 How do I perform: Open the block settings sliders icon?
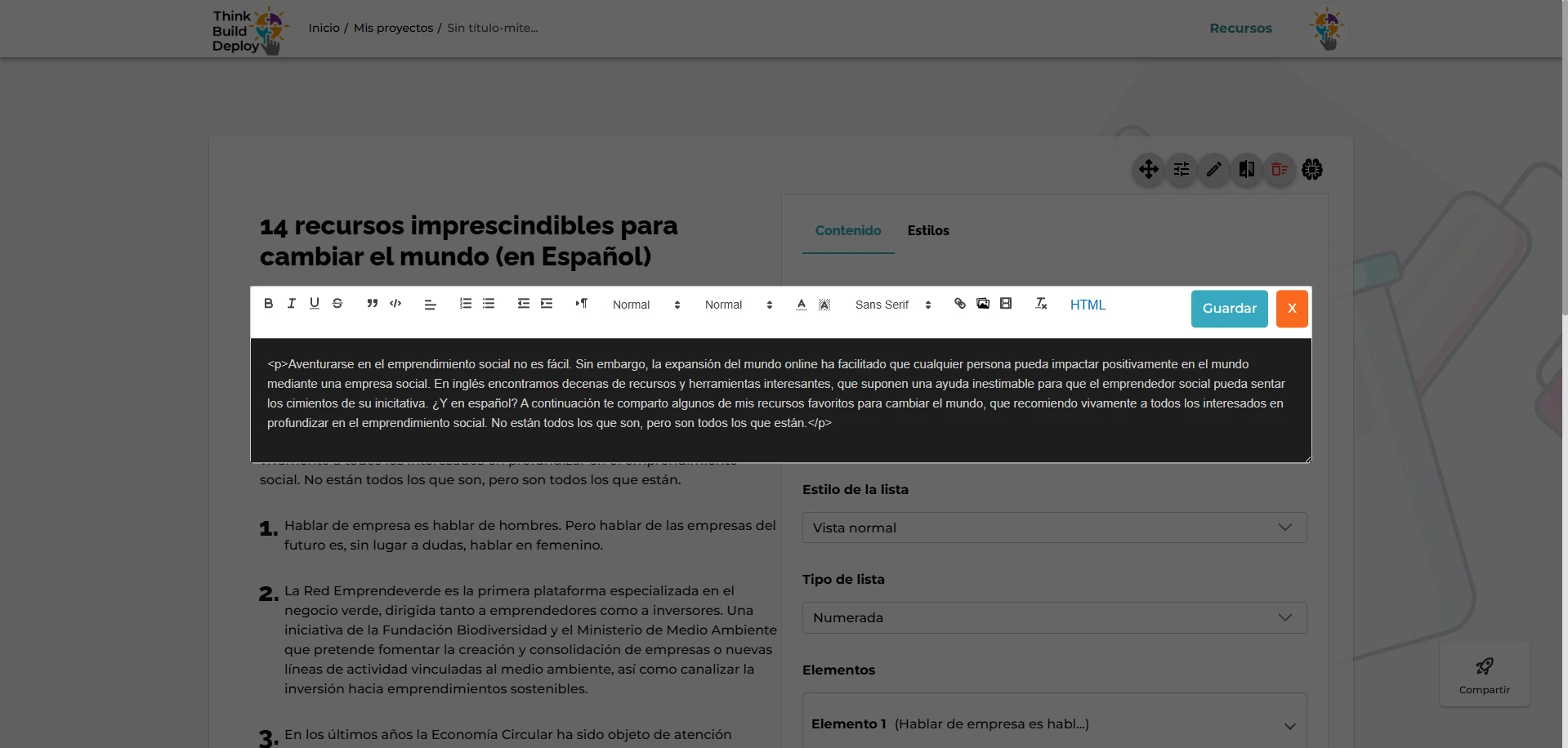[x=1181, y=169]
